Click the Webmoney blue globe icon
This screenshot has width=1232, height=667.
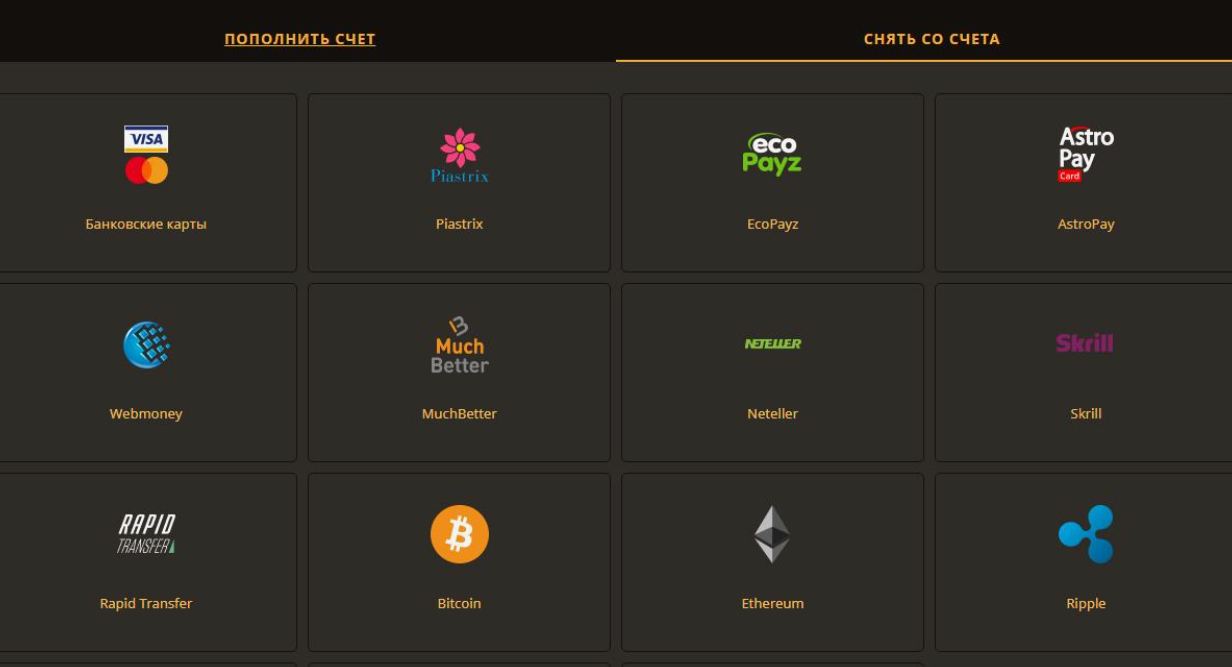[x=146, y=344]
